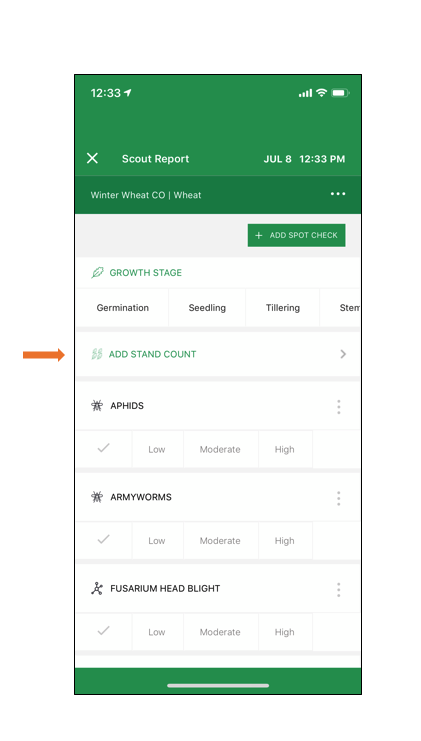421x741 pixels.
Task: Select High severity for Armyworms
Action: pyautogui.click(x=284, y=541)
